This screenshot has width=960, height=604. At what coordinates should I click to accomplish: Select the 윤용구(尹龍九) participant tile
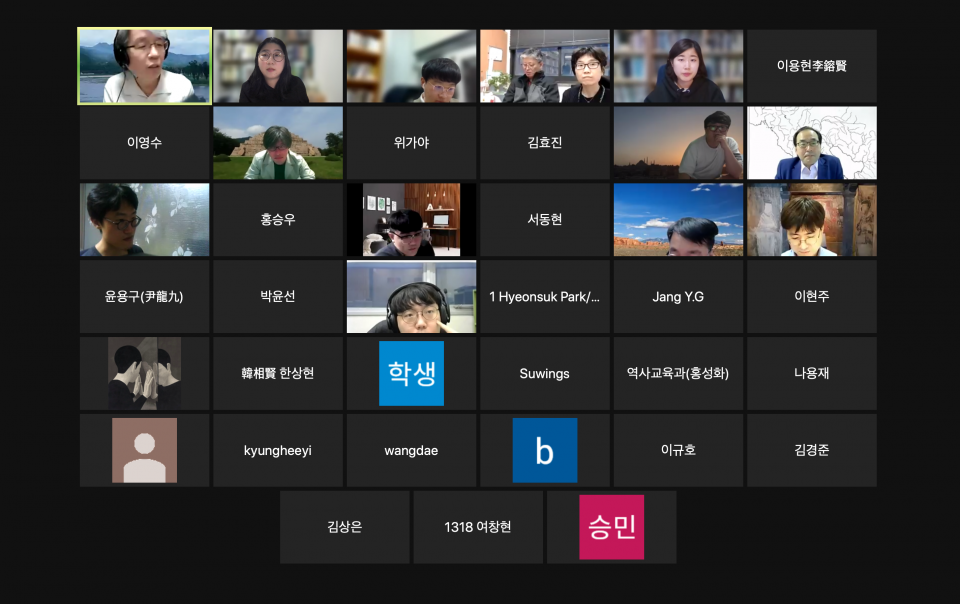[x=144, y=297]
